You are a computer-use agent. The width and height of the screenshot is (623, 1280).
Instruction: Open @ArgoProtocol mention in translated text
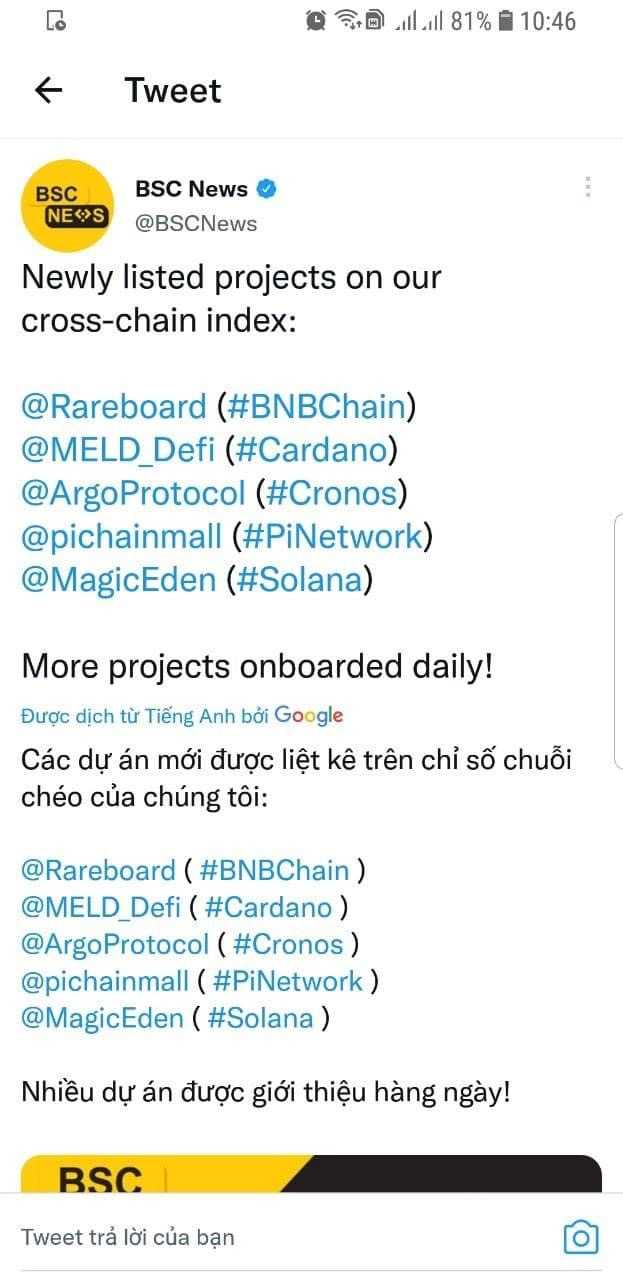(x=114, y=944)
